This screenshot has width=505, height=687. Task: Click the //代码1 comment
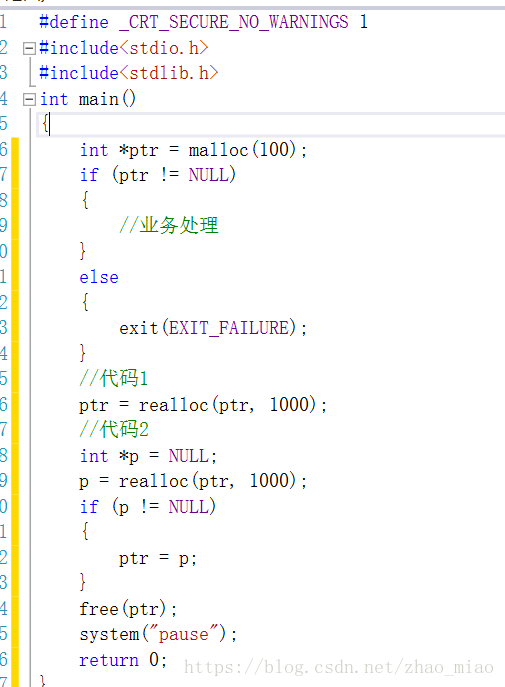(x=114, y=378)
